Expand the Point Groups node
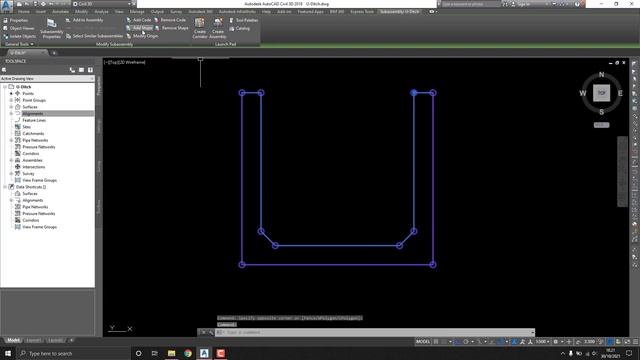The height and width of the screenshot is (360, 640). click(x=11, y=100)
